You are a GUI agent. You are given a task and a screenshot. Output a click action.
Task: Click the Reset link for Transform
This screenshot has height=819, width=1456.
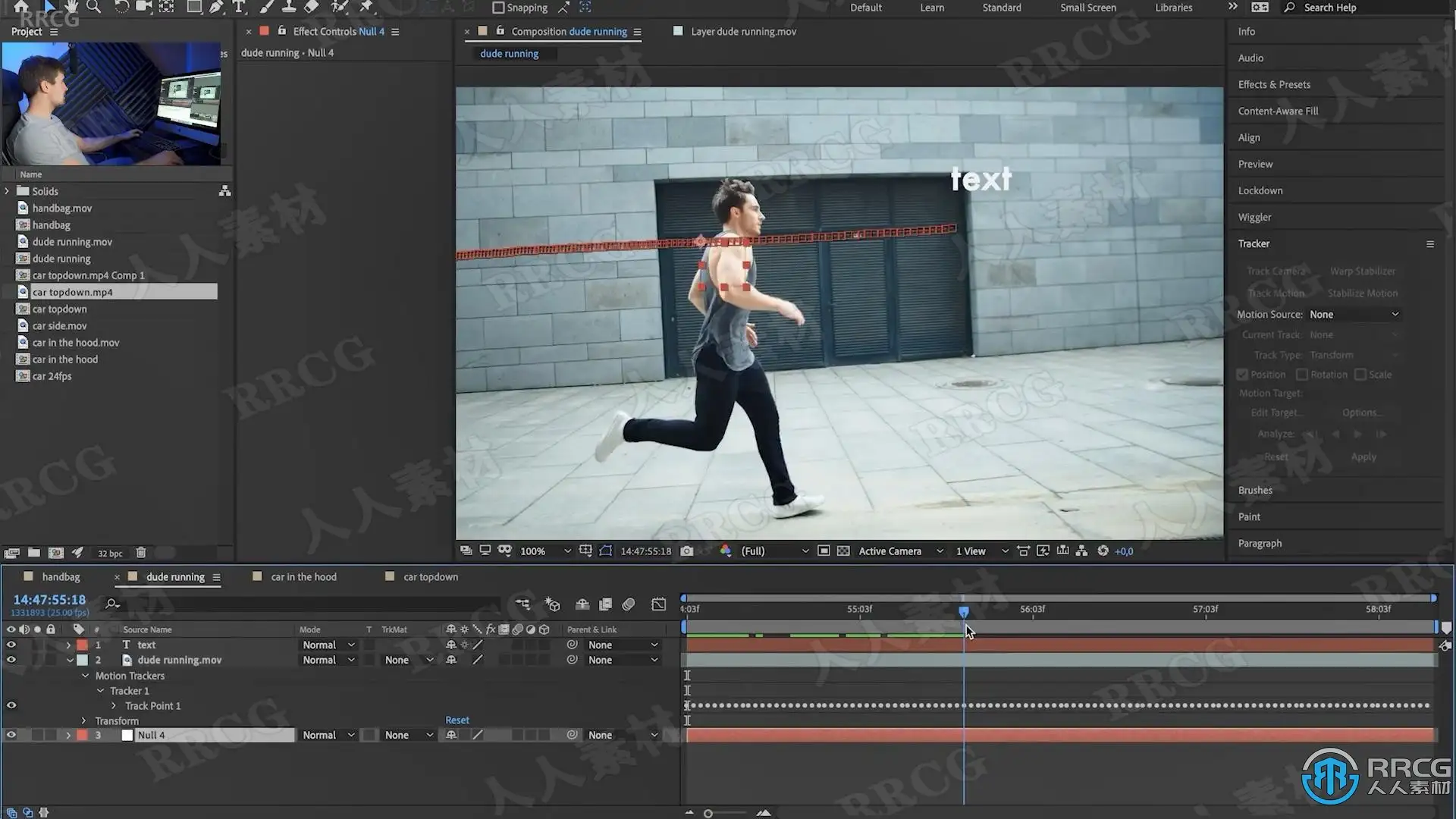[457, 720]
